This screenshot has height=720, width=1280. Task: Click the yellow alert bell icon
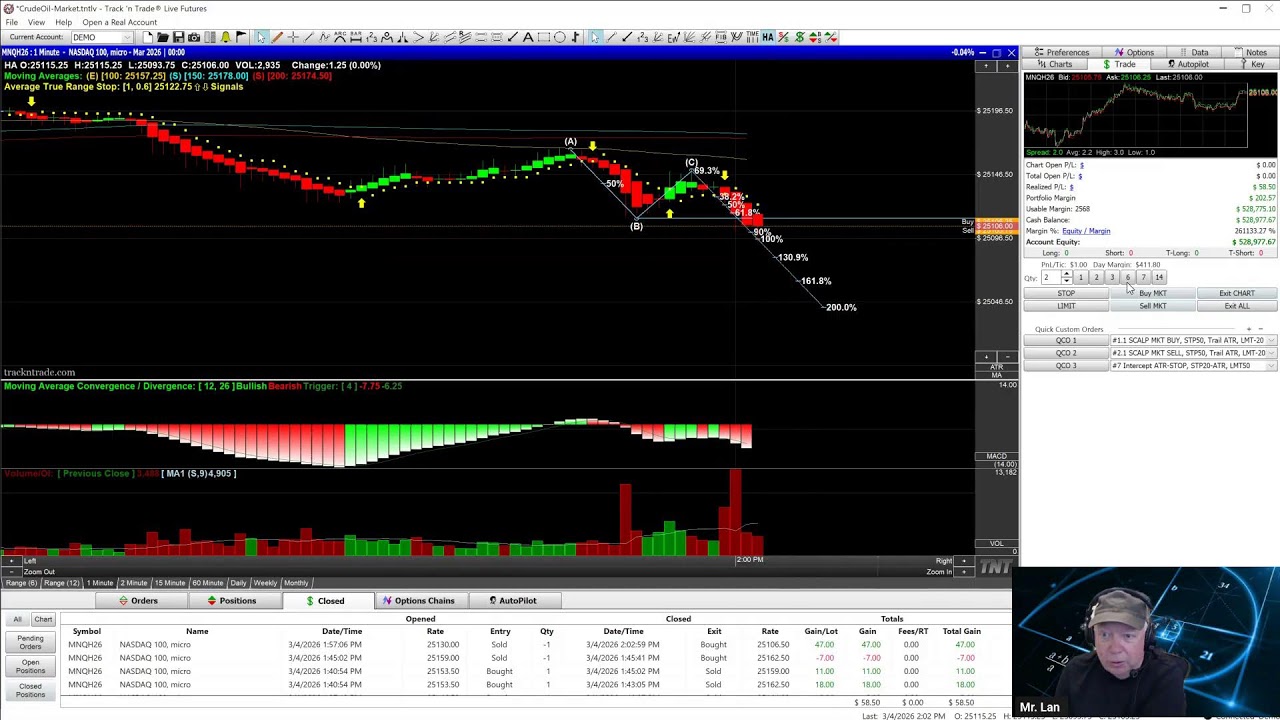pos(226,37)
